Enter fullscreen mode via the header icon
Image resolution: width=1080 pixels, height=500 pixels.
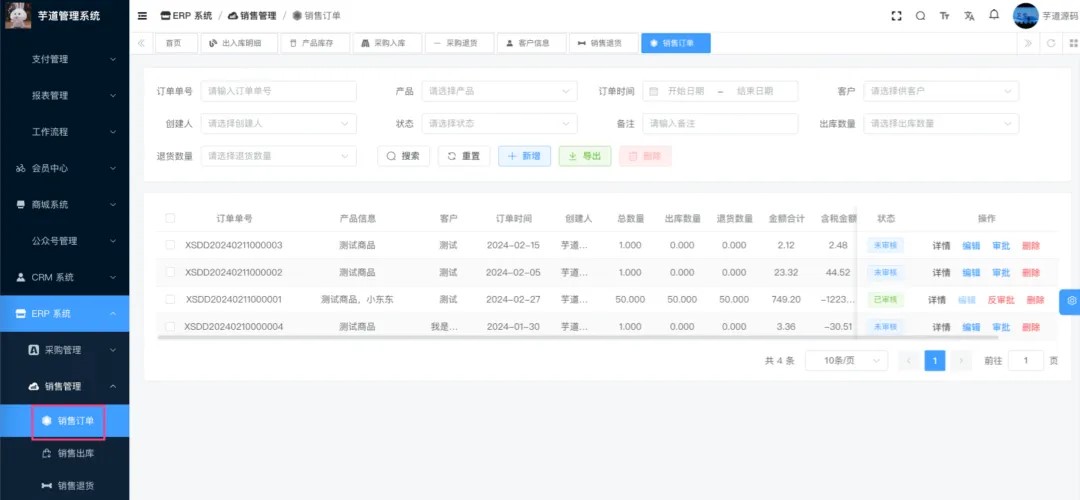tap(896, 16)
